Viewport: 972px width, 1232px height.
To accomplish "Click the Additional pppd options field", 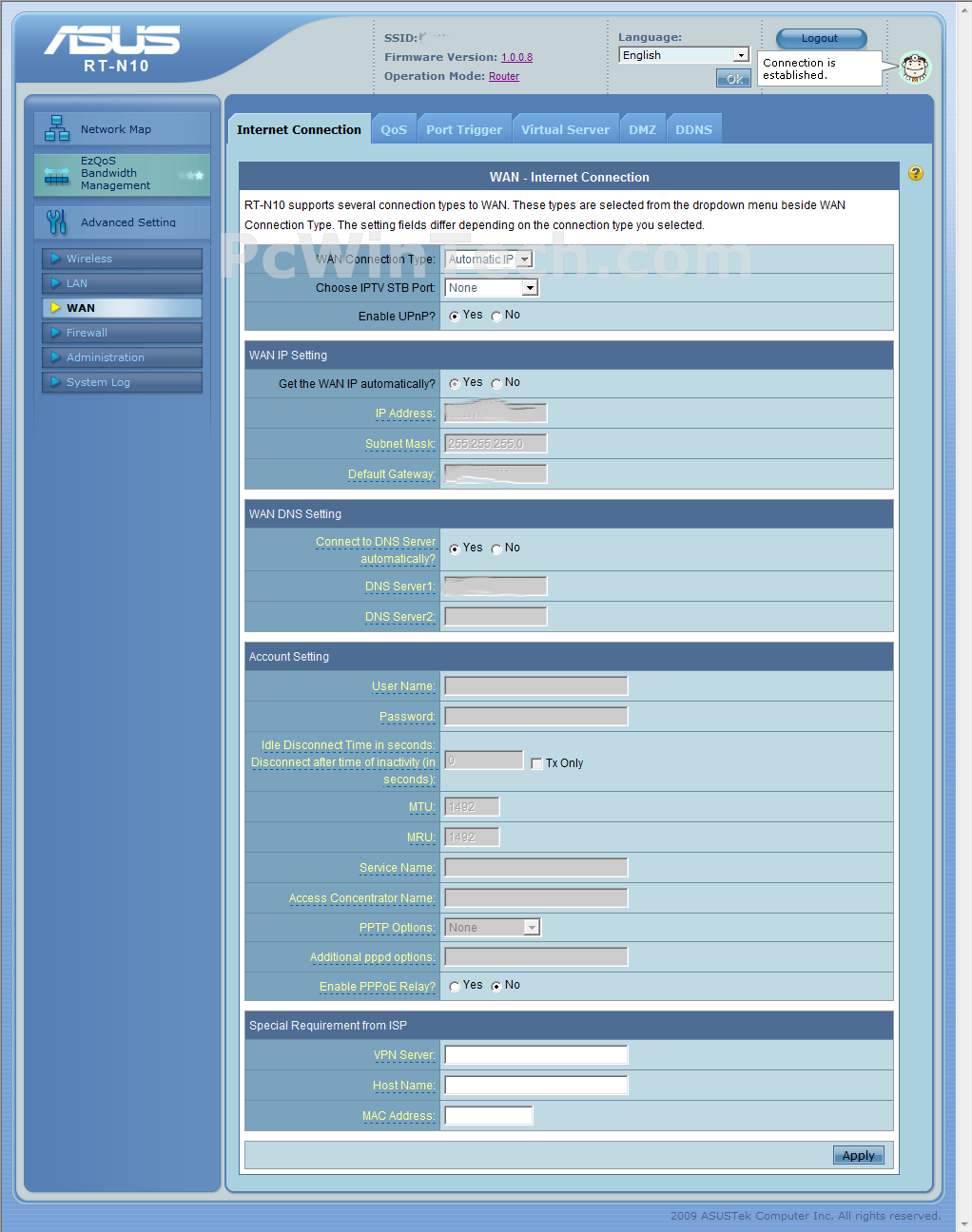I will [x=536, y=956].
